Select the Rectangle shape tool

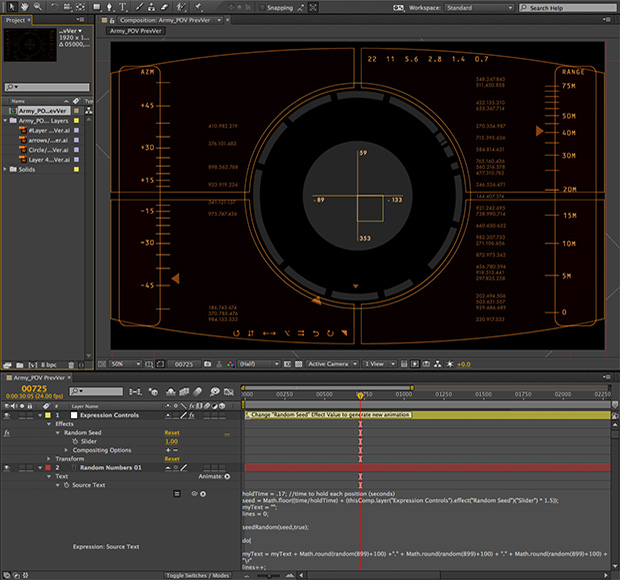pos(97,7)
